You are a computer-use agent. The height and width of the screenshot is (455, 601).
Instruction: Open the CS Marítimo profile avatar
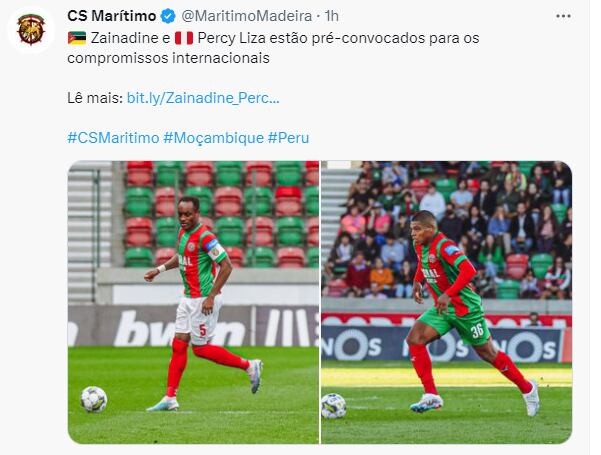coord(31,30)
